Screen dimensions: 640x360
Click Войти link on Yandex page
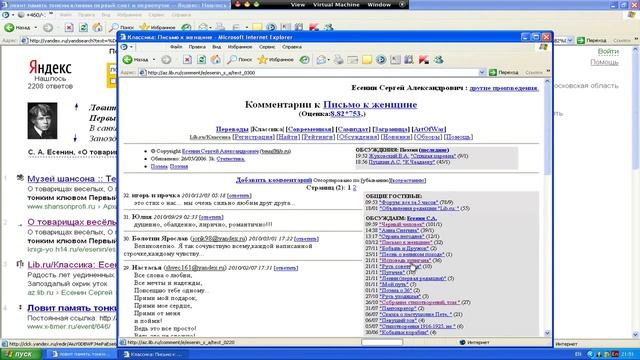[608, 51]
